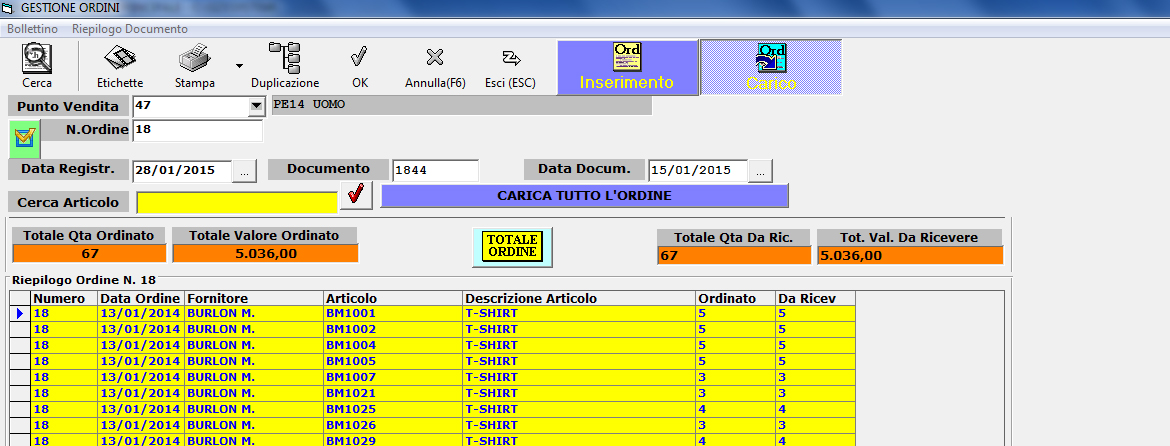Viewport: 1170px width, 446px height.
Task: Click Esci (ESC) exit icon
Action: click(510, 58)
